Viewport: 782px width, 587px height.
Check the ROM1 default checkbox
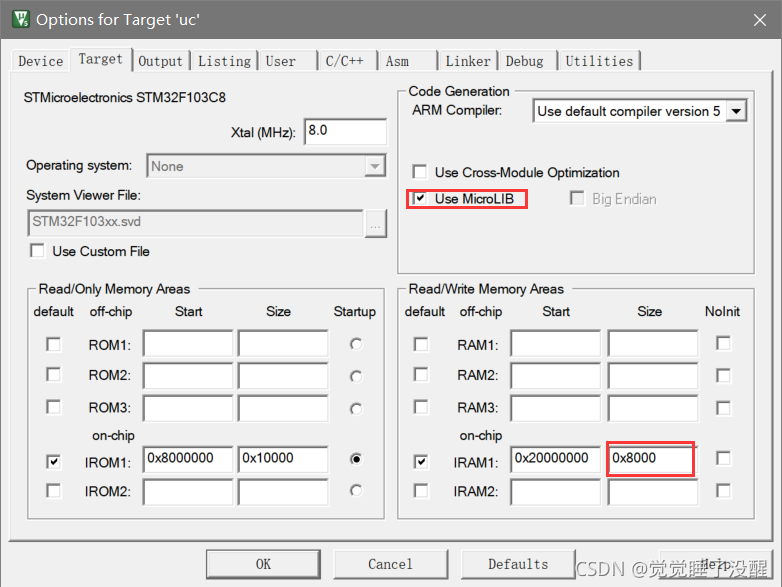53,344
